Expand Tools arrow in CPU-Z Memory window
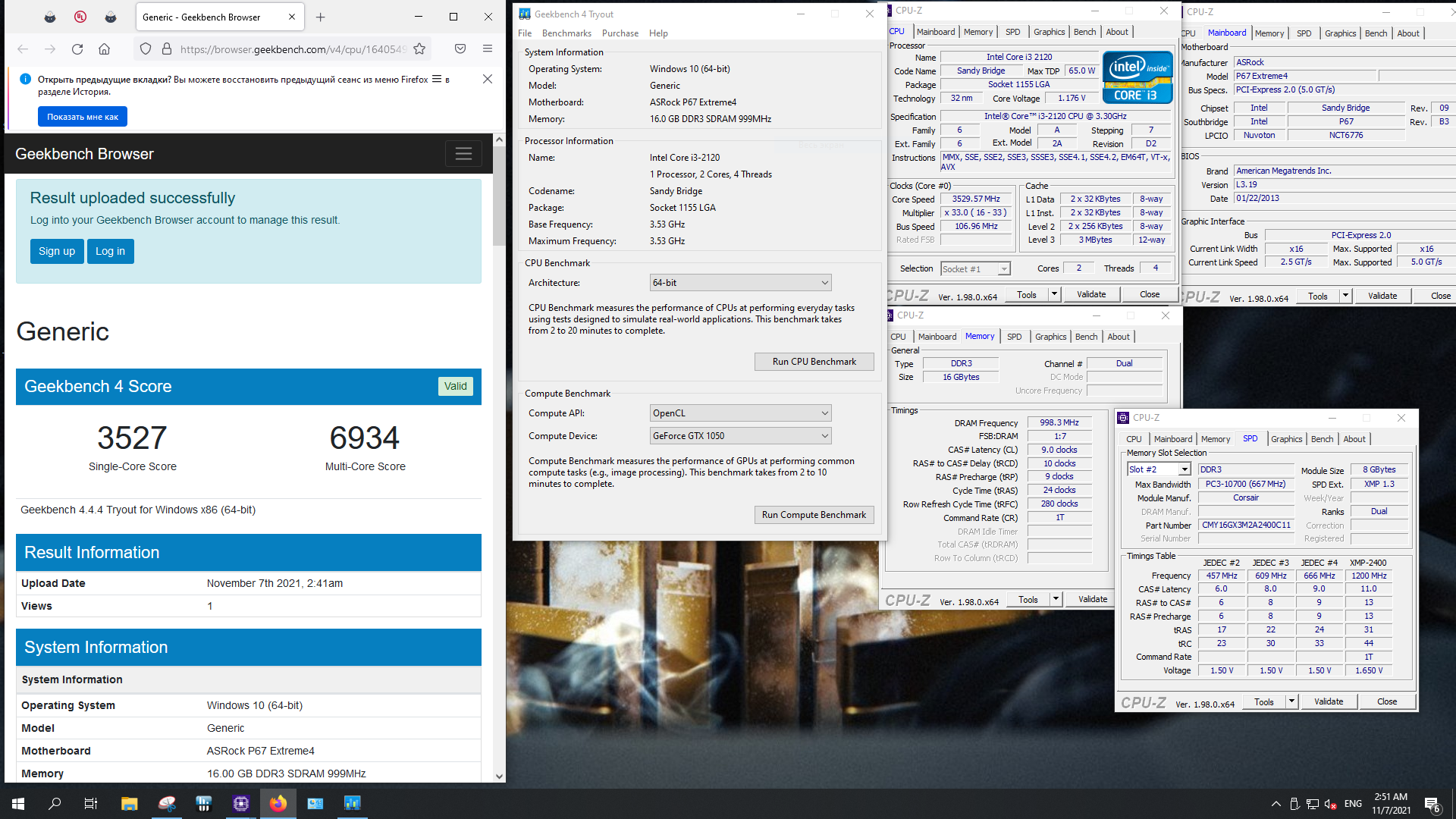Viewport: 1456px width, 819px height. pos(1056,599)
